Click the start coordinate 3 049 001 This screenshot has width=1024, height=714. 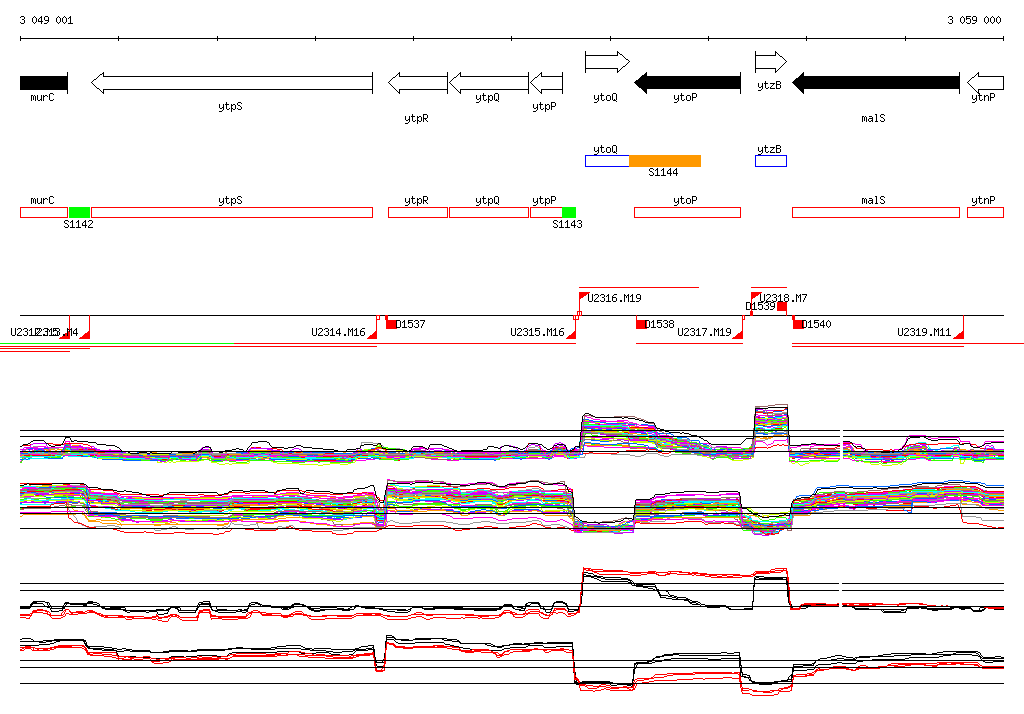[x=46, y=20]
